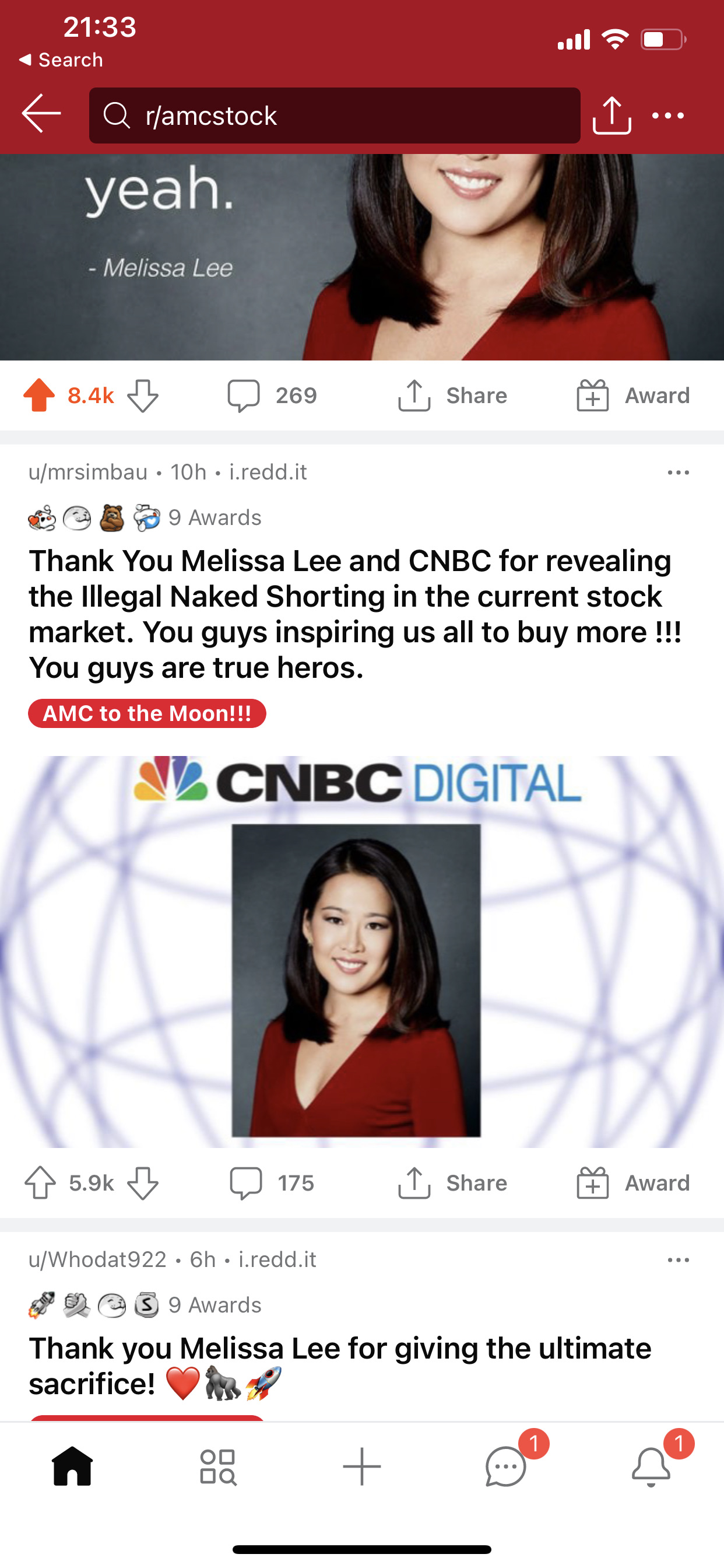Open options menu for u/Whodat922 post
The width and height of the screenshot is (724, 1568).
(679, 1259)
